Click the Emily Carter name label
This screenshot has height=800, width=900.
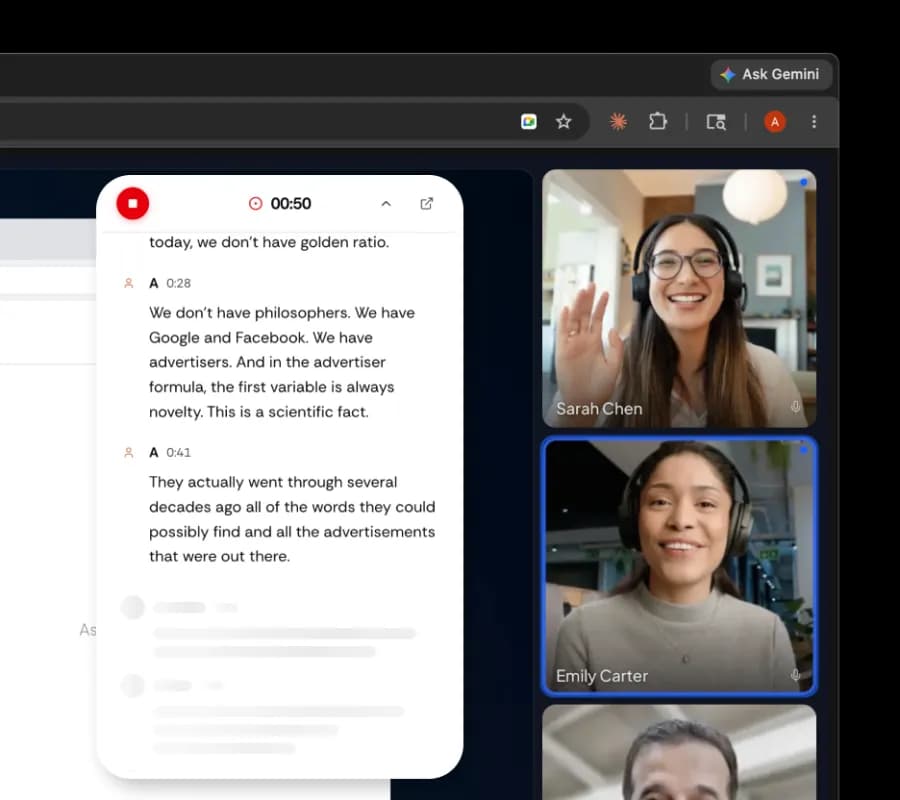(x=602, y=676)
